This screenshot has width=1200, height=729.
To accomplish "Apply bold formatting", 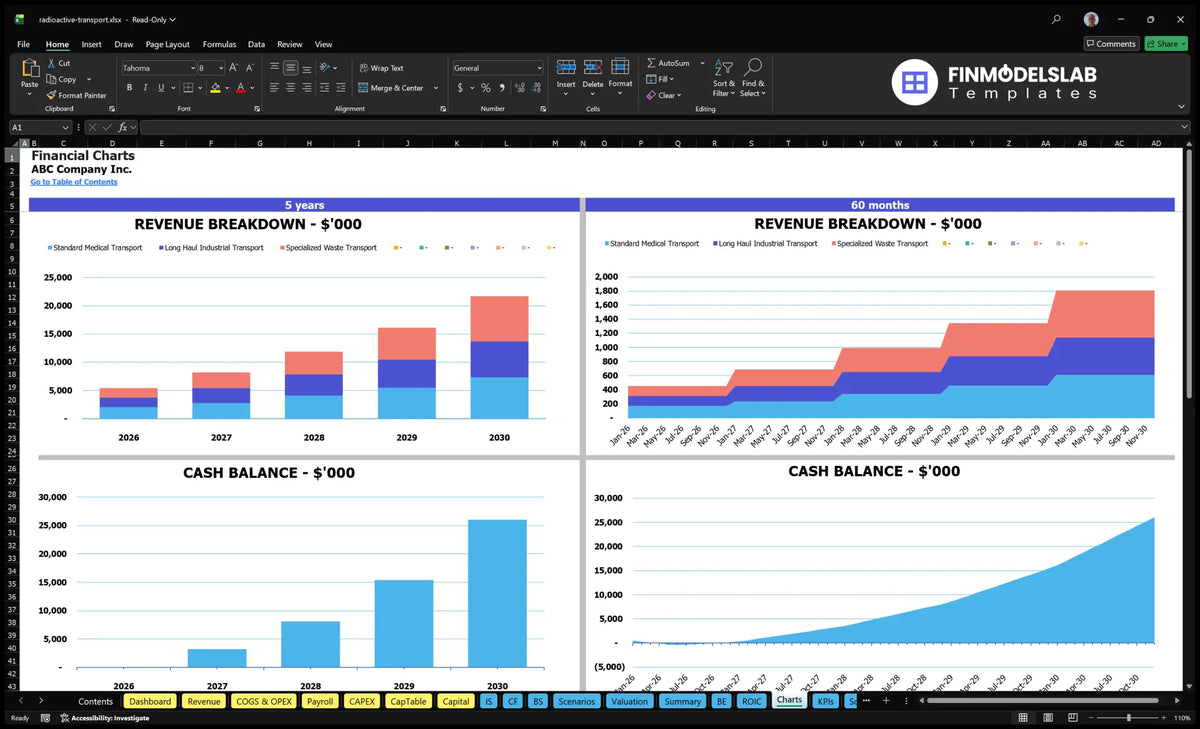I will pyautogui.click(x=130, y=88).
